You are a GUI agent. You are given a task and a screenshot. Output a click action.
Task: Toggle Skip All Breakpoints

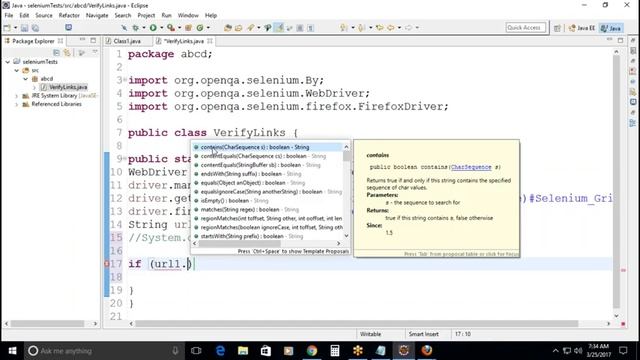click(124, 28)
